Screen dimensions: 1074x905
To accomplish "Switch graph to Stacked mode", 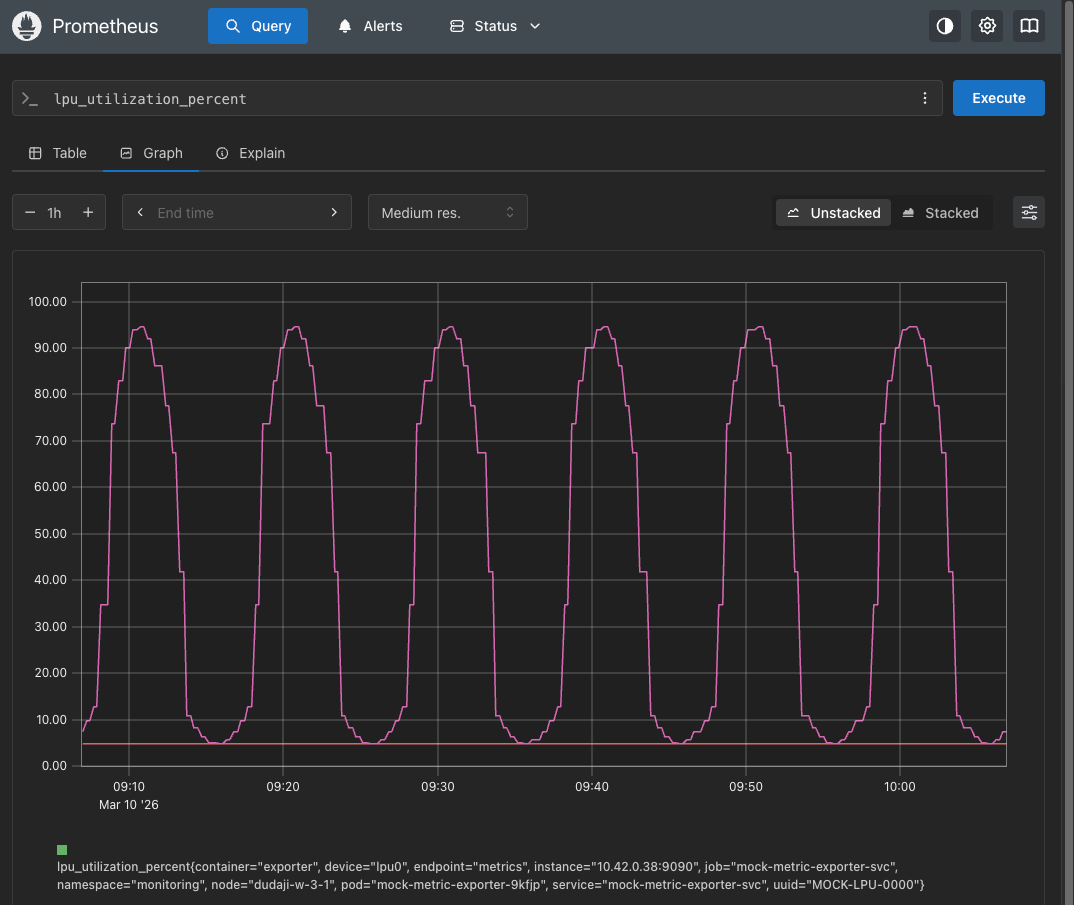I will pos(940,212).
